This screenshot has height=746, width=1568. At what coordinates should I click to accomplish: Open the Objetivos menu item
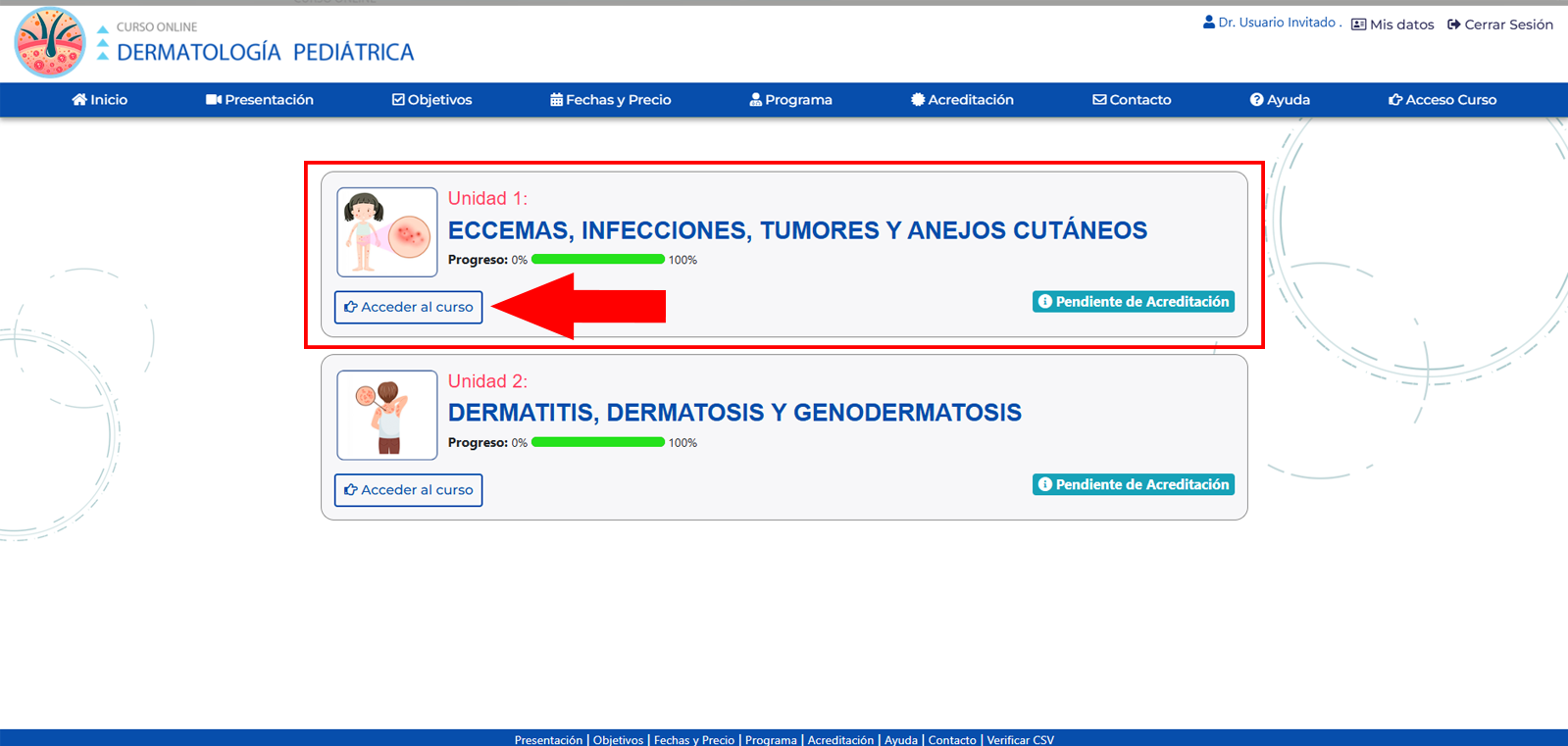point(432,100)
